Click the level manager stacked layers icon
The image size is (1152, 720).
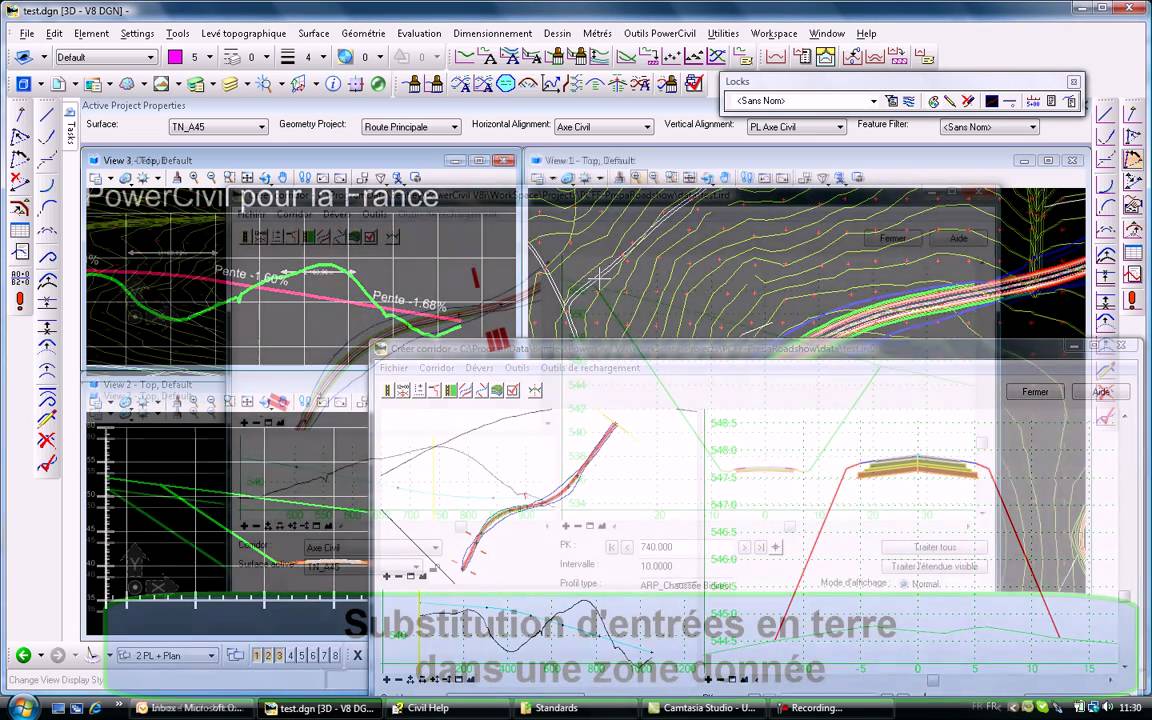(x=229, y=84)
